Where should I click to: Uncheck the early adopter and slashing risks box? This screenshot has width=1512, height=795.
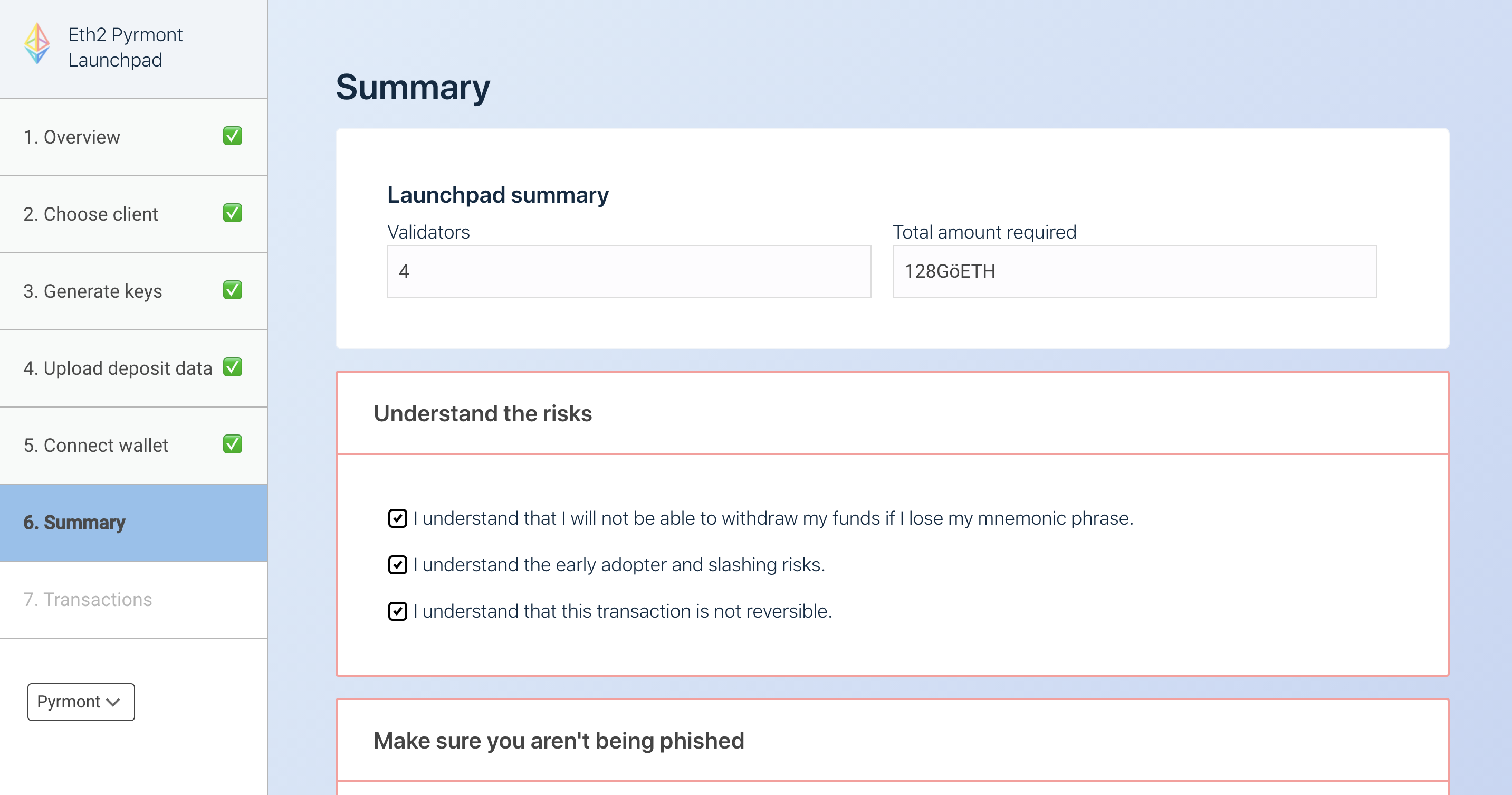(397, 564)
